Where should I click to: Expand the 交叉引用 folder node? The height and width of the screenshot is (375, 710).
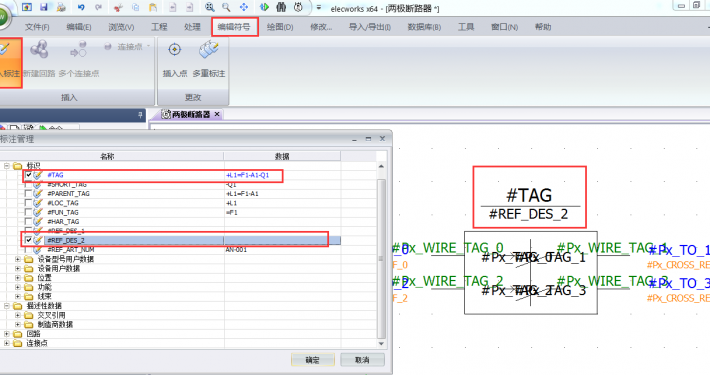pyautogui.click(x=18, y=315)
